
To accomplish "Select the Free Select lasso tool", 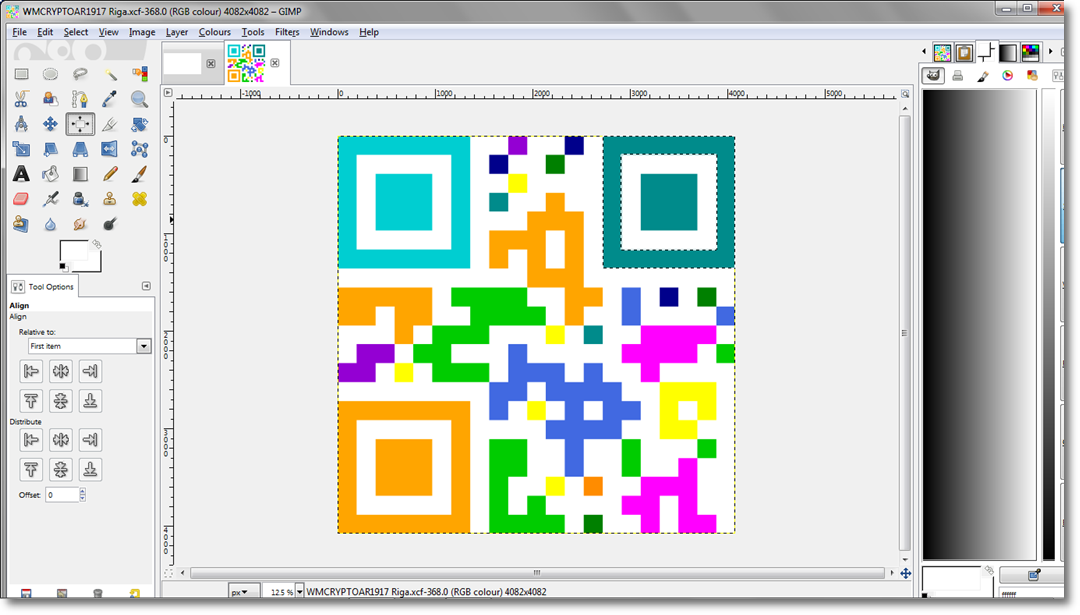I will (x=80, y=74).
